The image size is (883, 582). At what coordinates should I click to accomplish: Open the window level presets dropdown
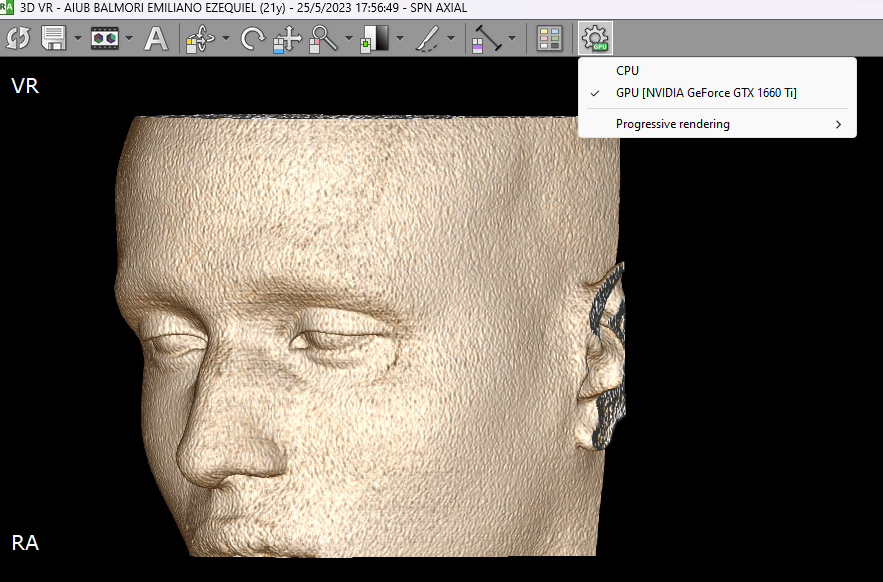(x=400, y=38)
